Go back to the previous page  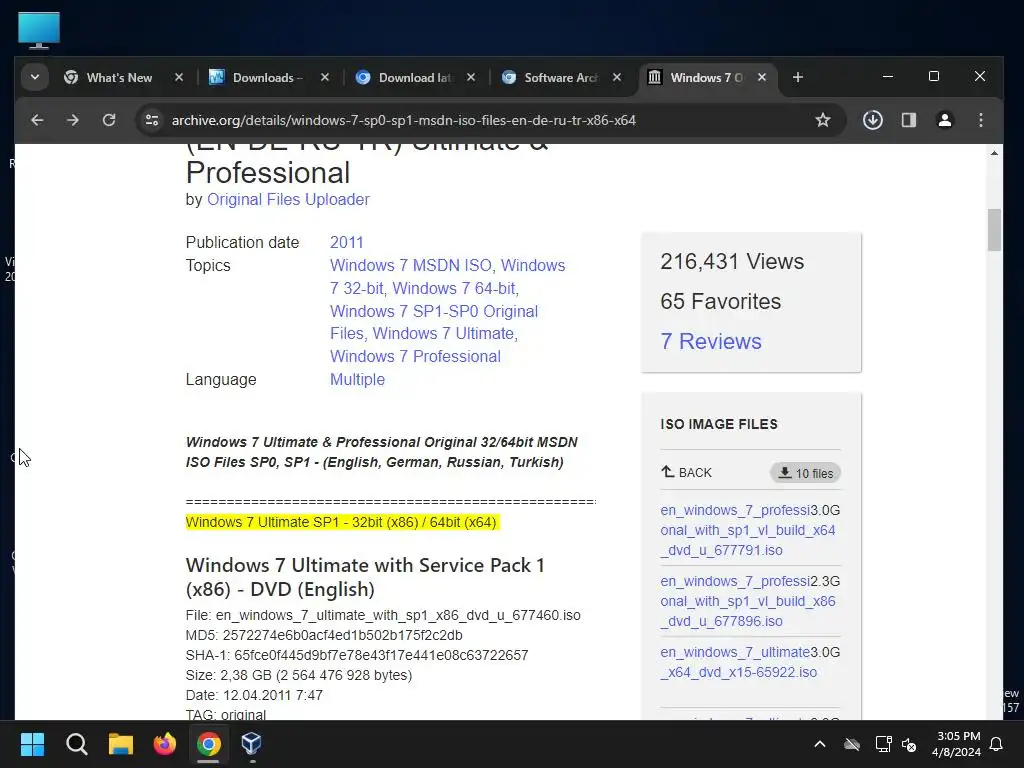(37, 120)
